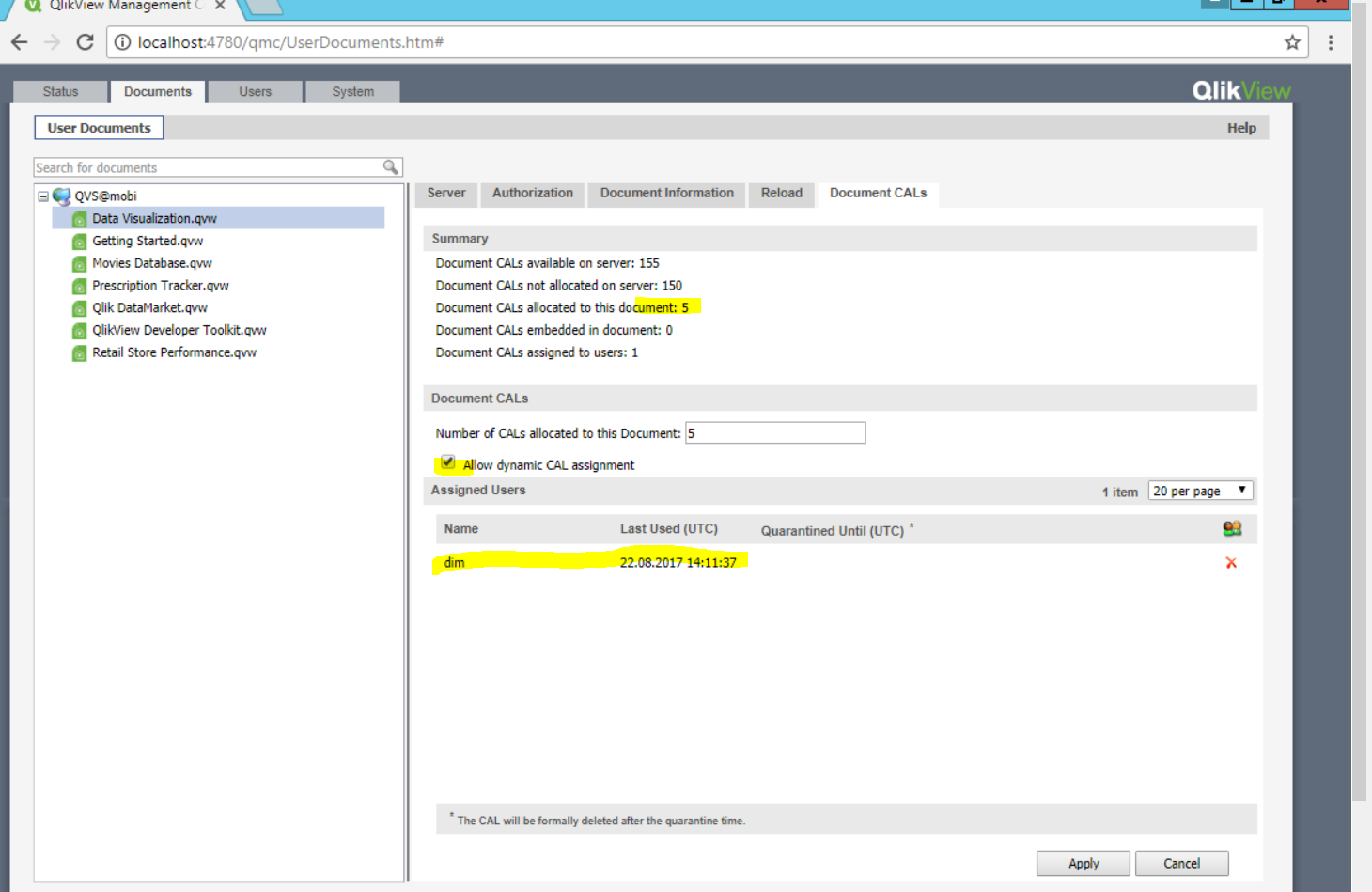Open the Document Information tab
The image size is (1372, 892).
point(667,193)
